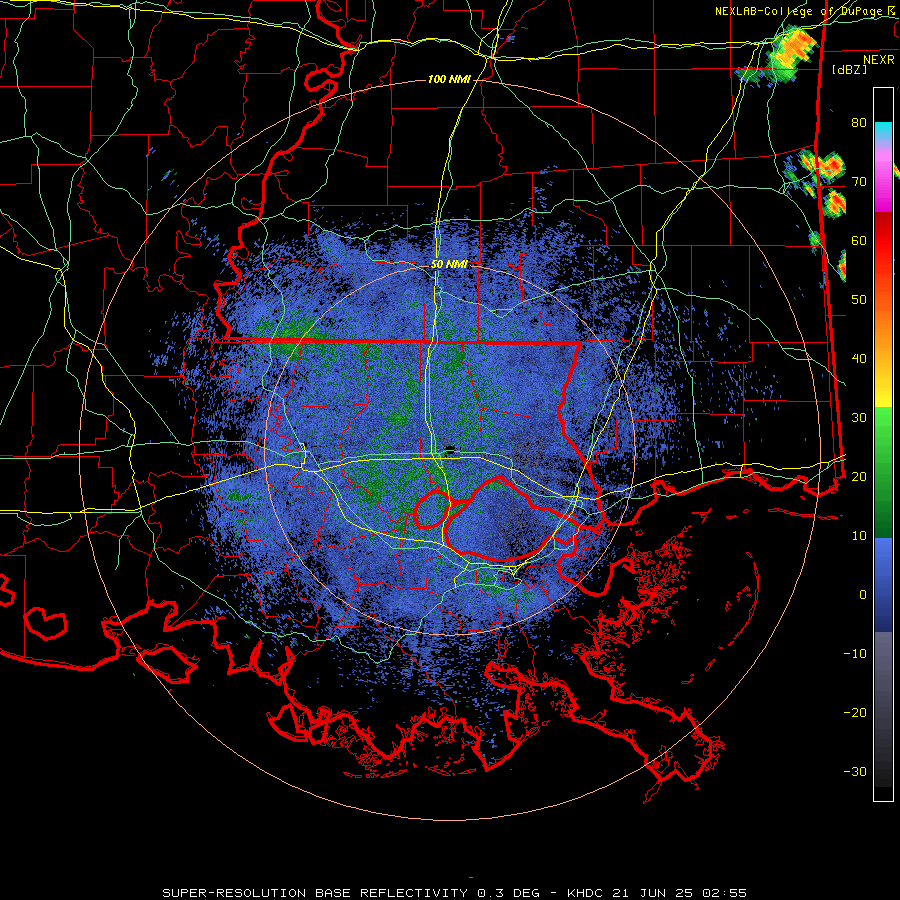Pick the light blue color bar segment

click(x=883, y=557)
